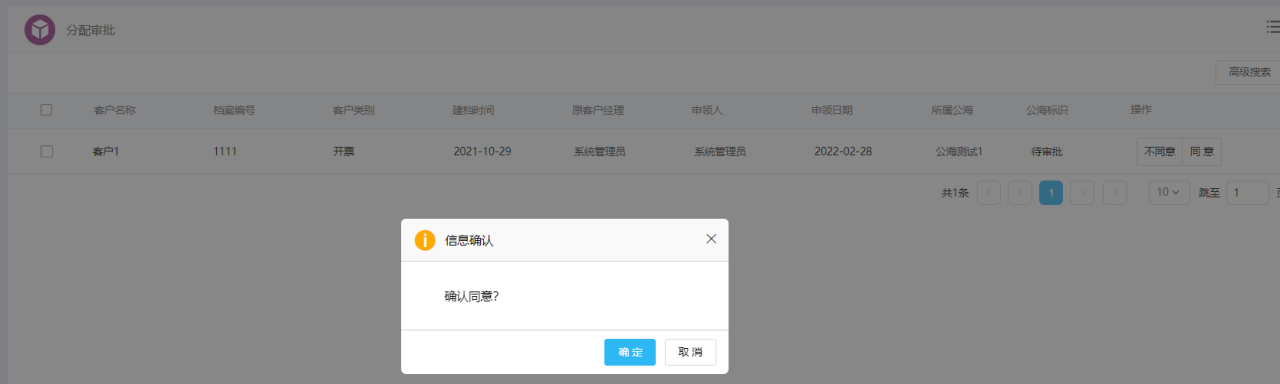
Task: Click the 建档时间 column header
Action: coord(474,110)
